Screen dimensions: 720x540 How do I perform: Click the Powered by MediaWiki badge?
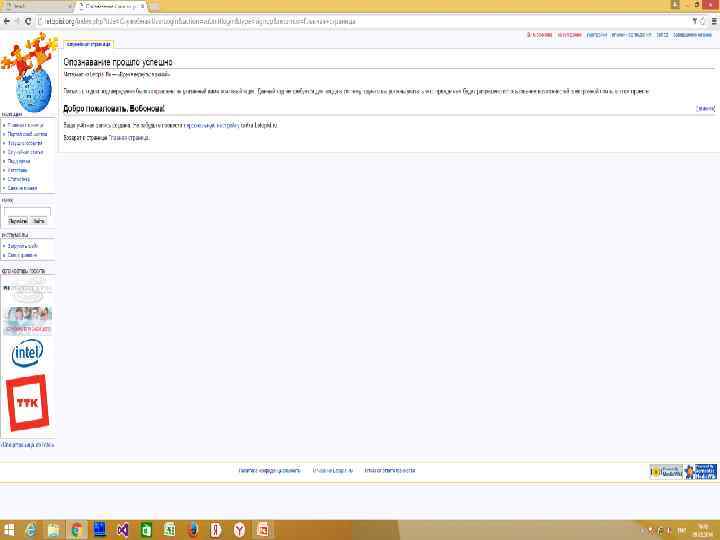[666, 472]
